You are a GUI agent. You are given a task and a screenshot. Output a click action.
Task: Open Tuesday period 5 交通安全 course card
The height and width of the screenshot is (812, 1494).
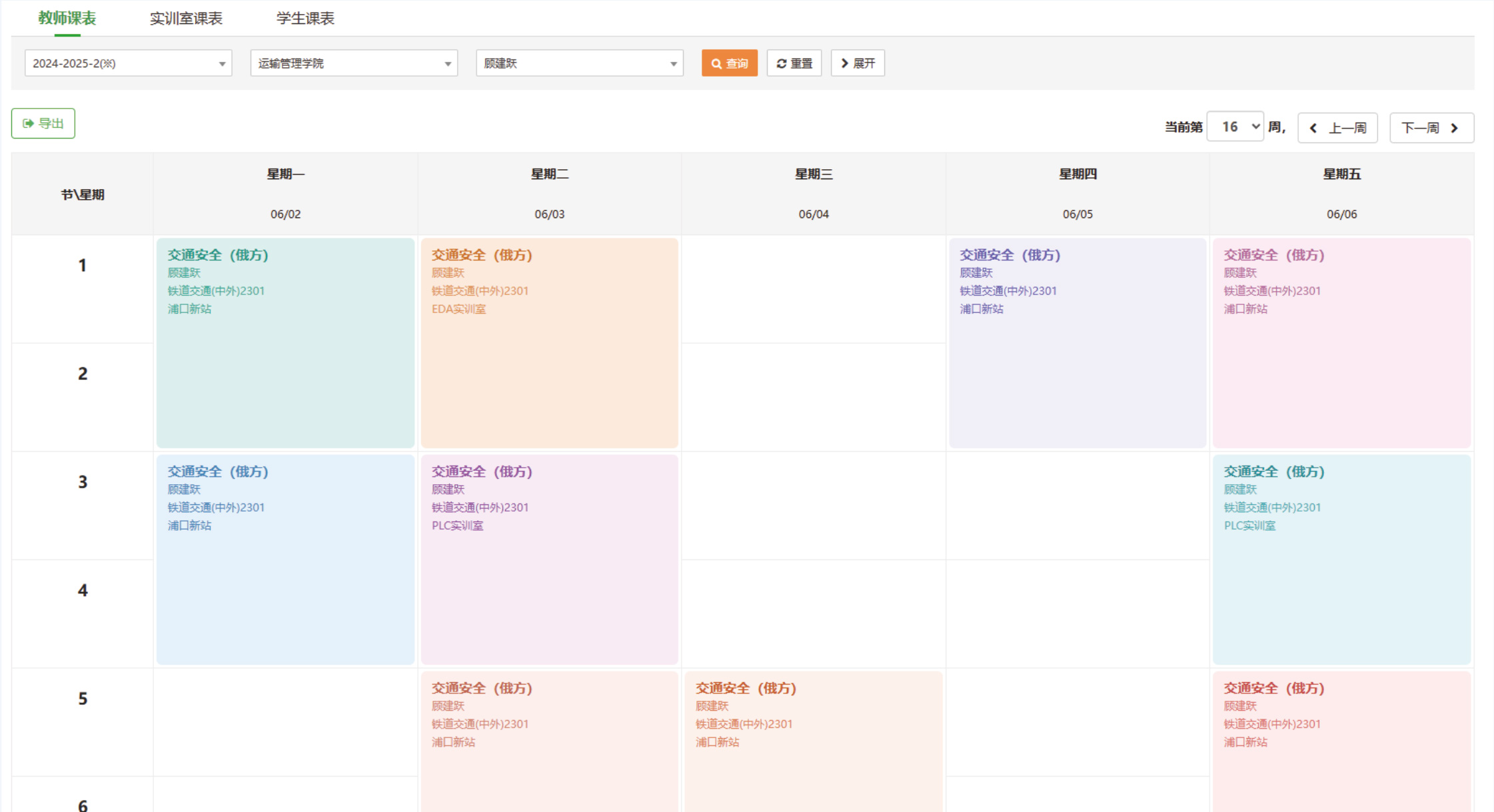550,741
